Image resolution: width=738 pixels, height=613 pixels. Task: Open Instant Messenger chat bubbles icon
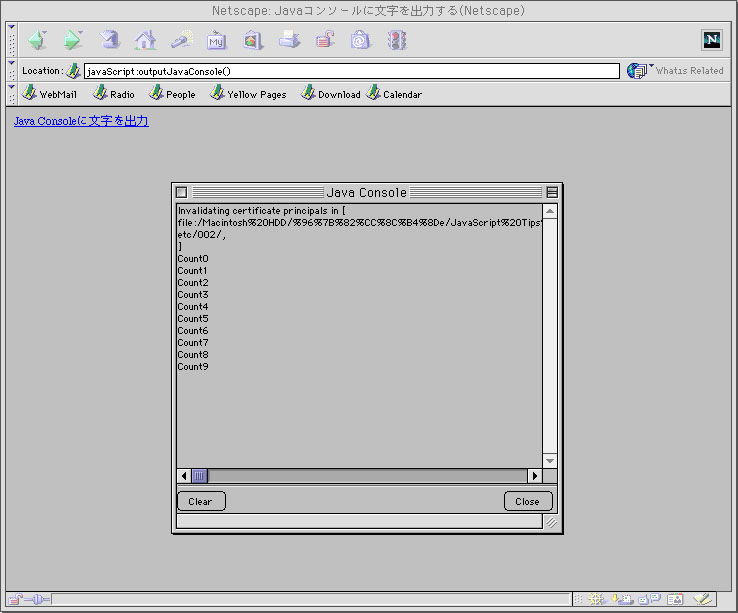[650, 599]
